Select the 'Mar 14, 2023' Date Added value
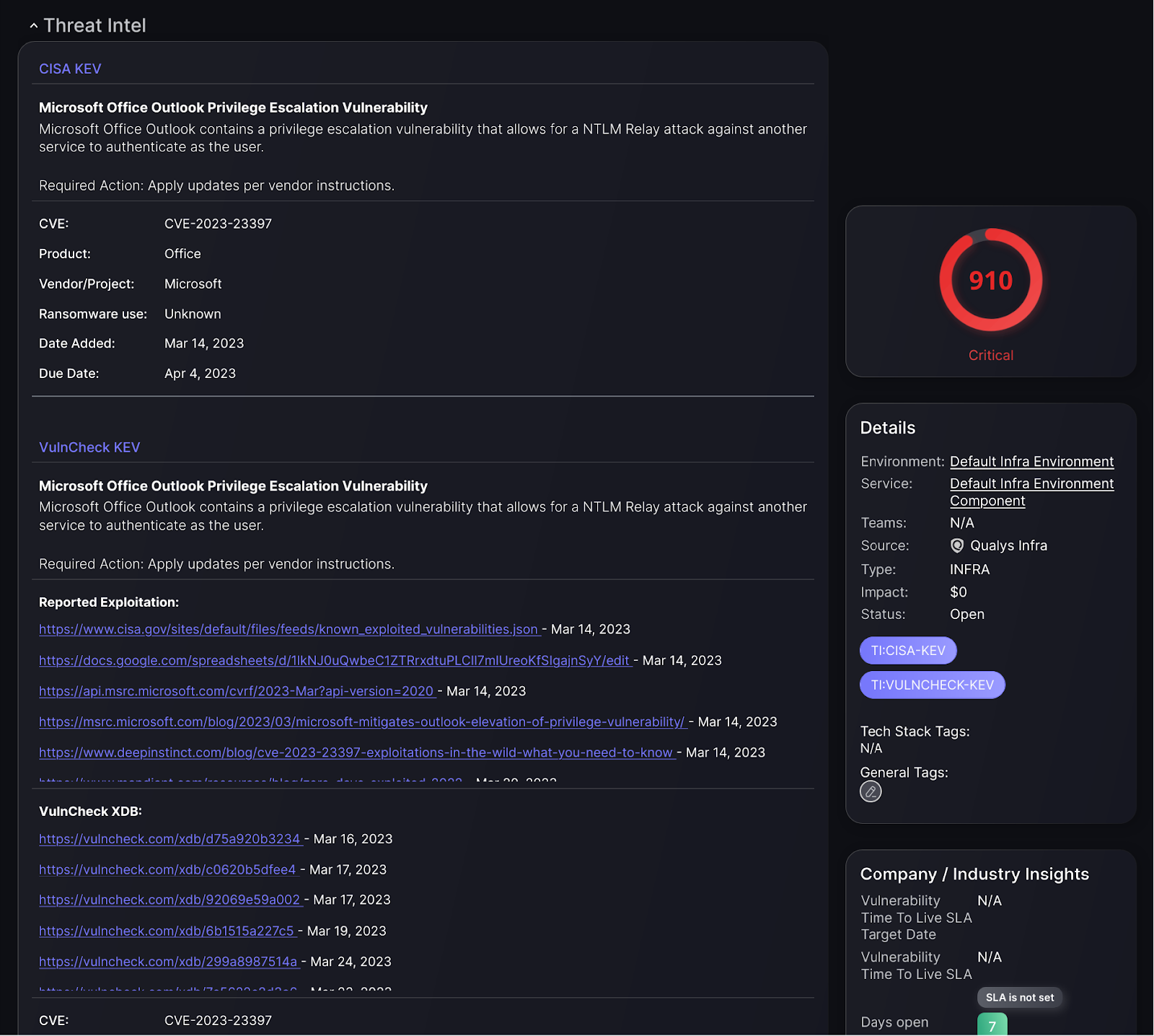The height and width of the screenshot is (1036, 1154). [x=204, y=344]
